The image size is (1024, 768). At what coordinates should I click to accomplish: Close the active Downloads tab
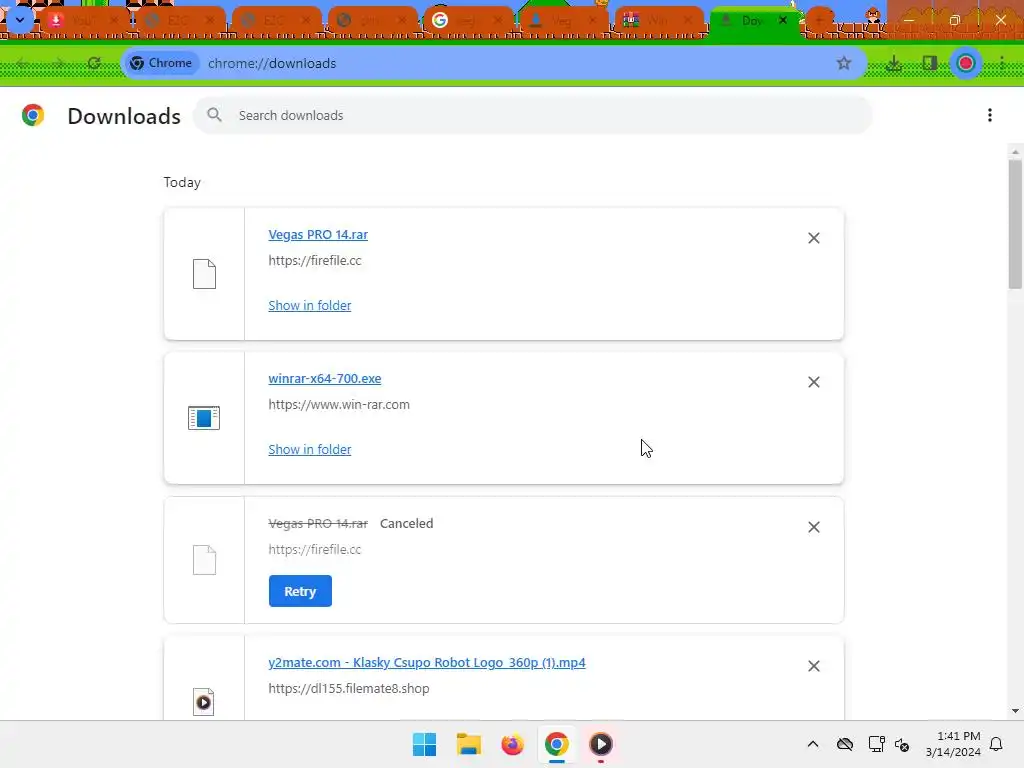pyautogui.click(x=782, y=20)
